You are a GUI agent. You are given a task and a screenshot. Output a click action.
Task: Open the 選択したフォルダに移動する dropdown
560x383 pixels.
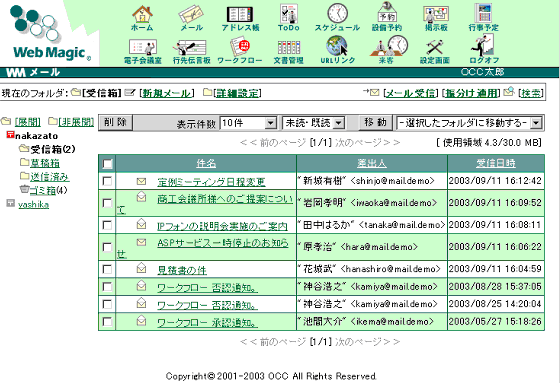click(x=469, y=123)
